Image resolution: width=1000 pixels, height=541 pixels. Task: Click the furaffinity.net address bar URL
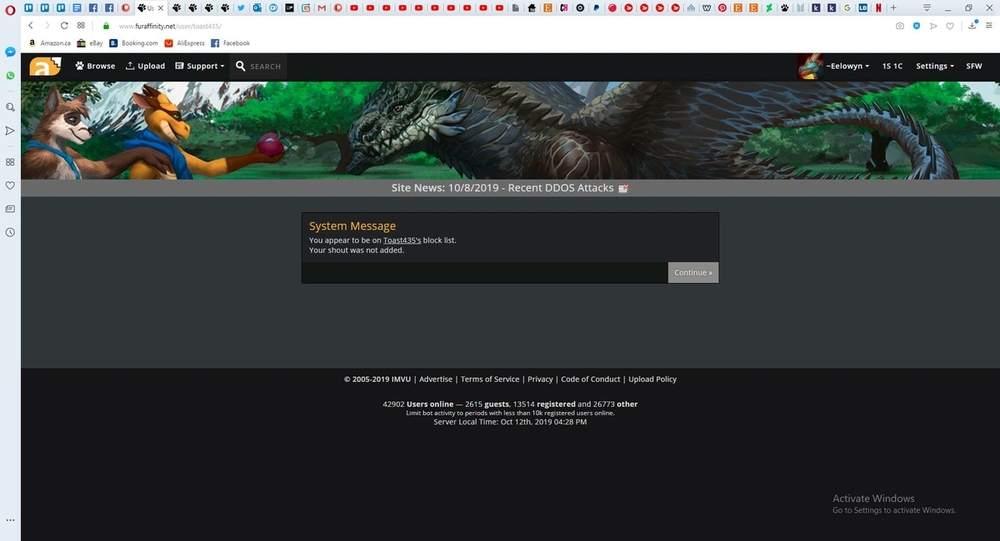pyautogui.click(x=170, y=26)
